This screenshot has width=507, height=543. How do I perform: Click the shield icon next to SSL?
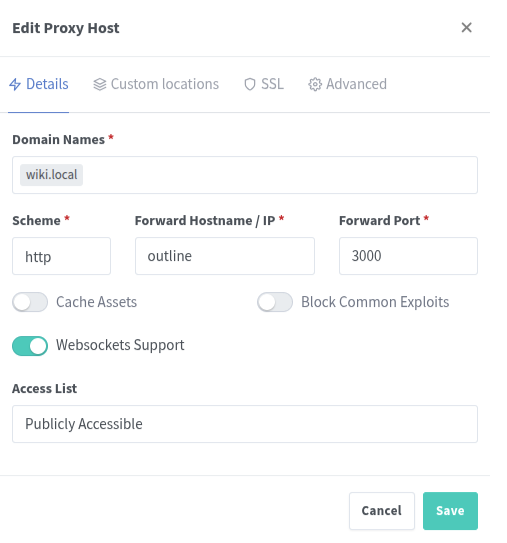250,84
